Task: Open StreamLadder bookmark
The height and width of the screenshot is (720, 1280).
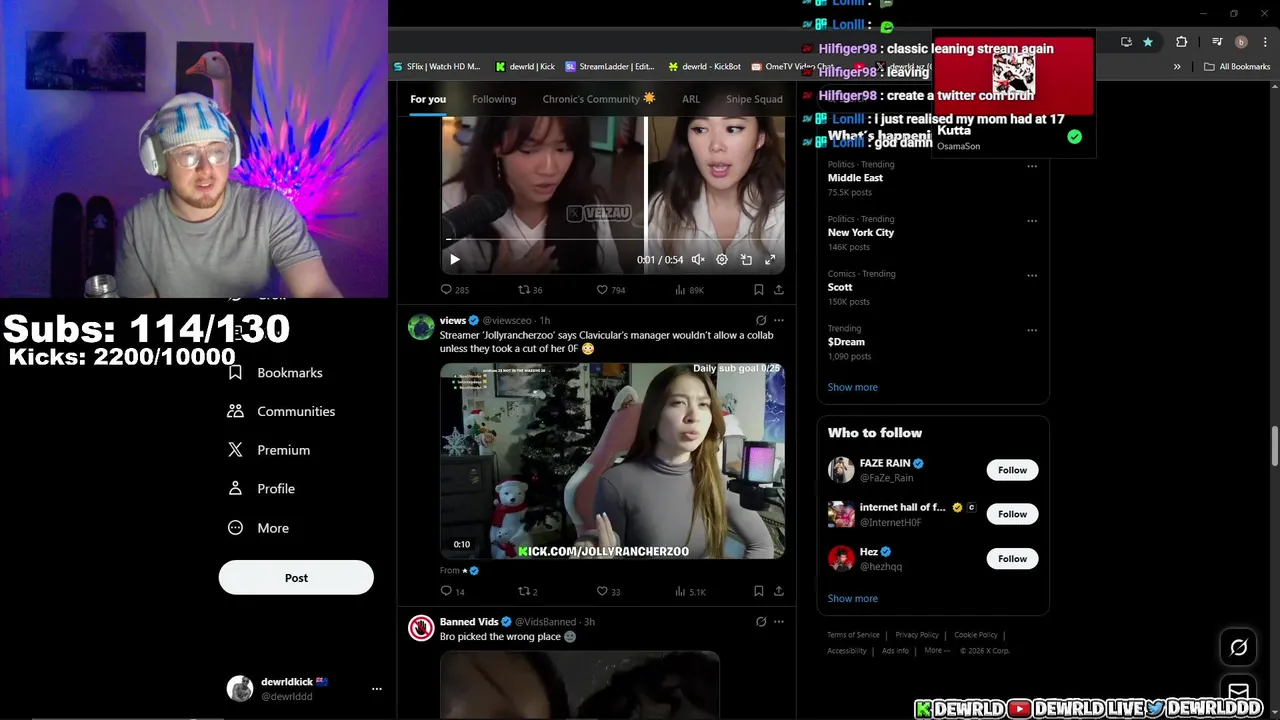Action: tap(609, 66)
